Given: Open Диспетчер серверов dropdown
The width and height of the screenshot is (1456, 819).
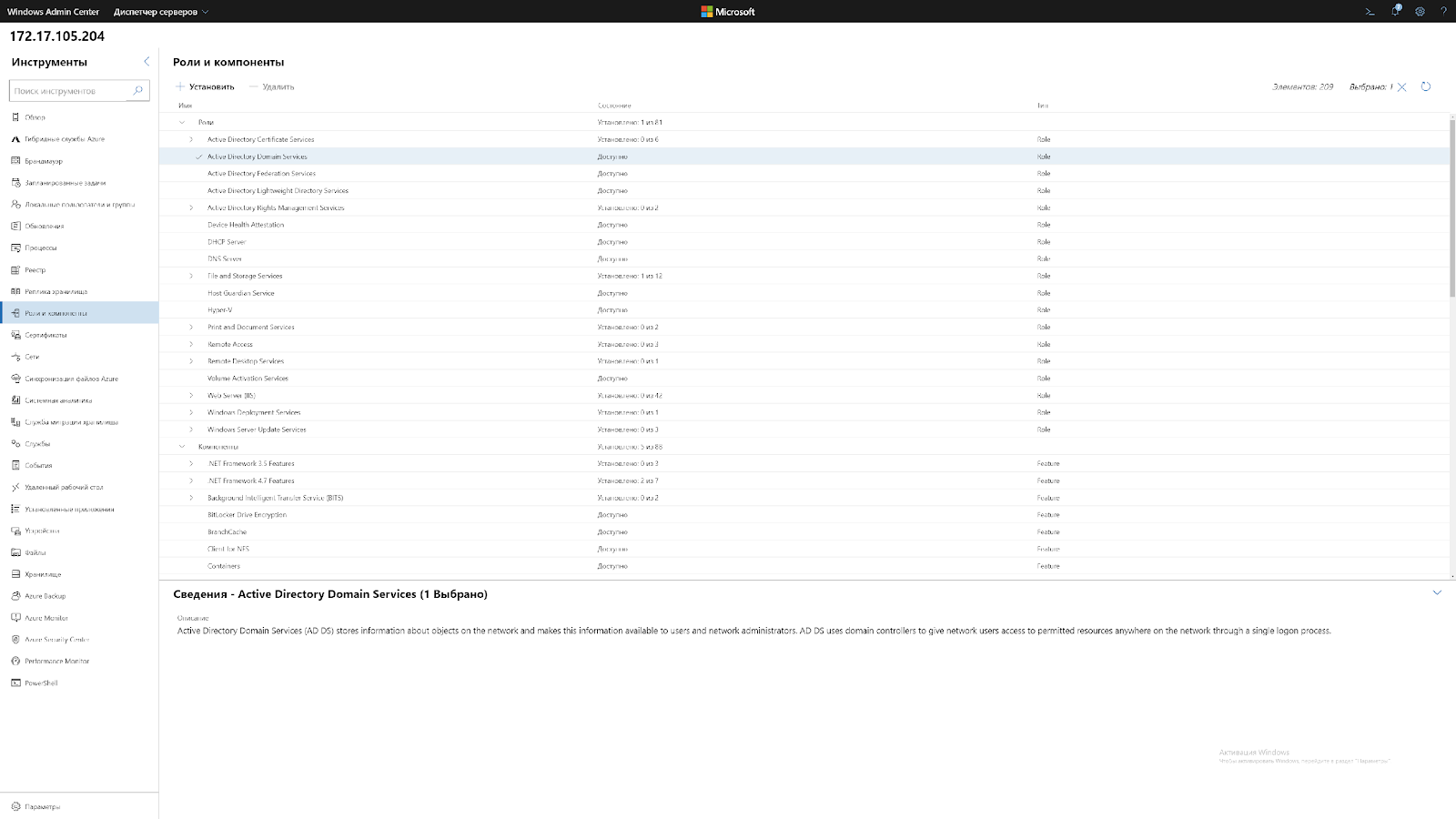Looking at the screenshot, I should (x=161, y=12).
